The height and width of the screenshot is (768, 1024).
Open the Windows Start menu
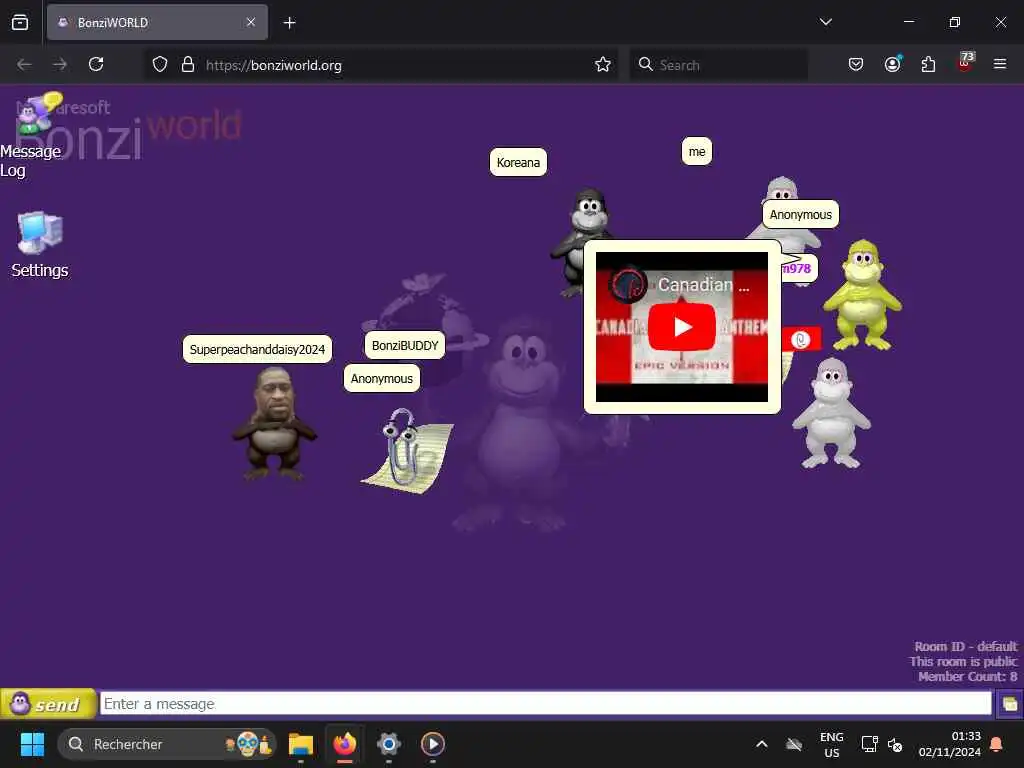[x=33, y=744]
